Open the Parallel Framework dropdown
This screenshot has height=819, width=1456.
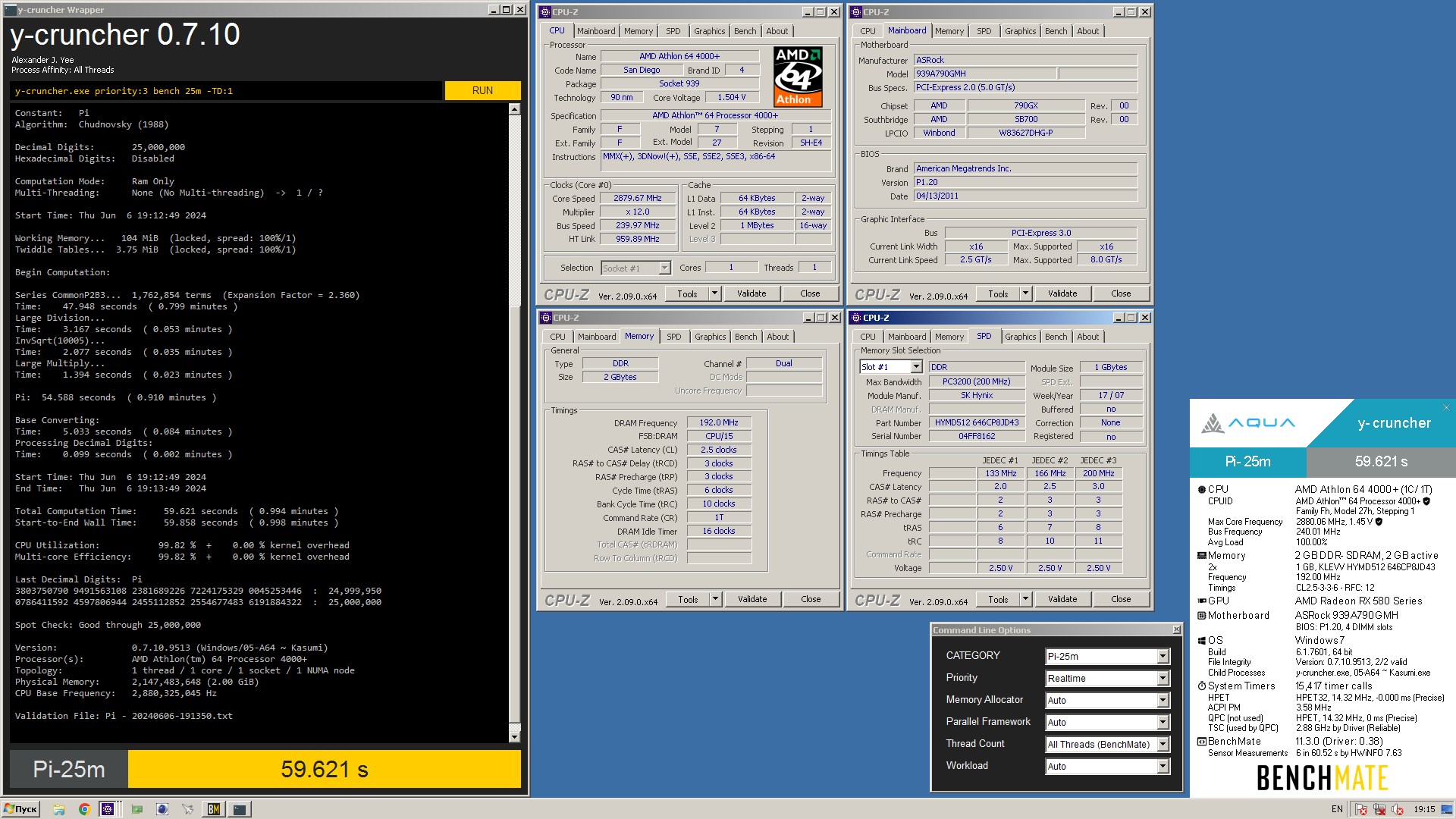[1163, 722]
